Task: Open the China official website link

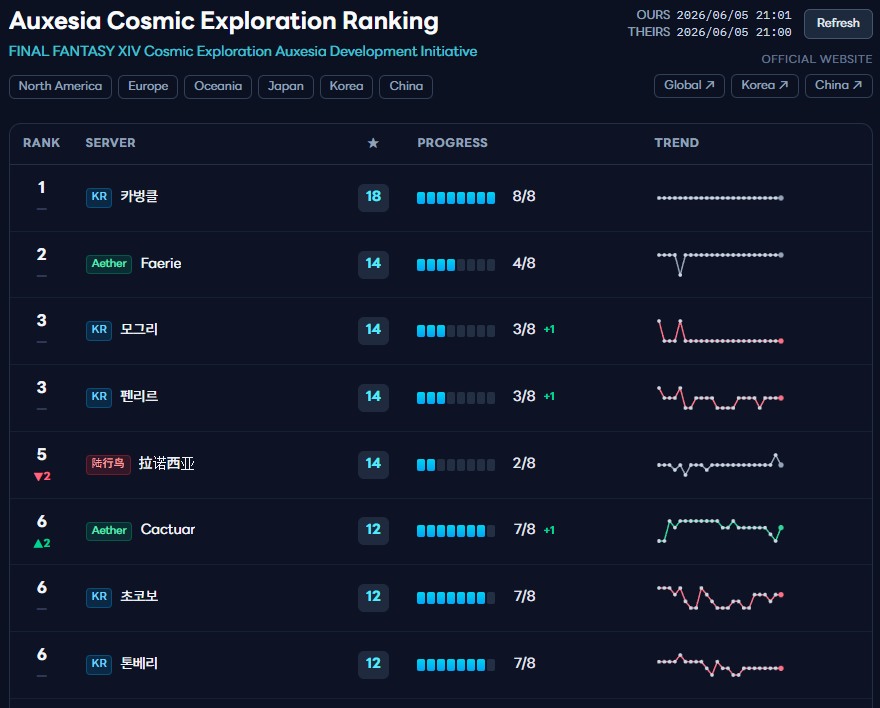Action: [x=838, y=86]
